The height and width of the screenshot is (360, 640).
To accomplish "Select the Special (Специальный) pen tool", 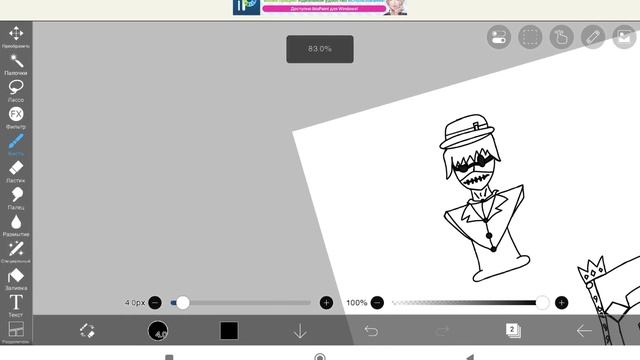I will pyautogui.click(x=16, y=252).
